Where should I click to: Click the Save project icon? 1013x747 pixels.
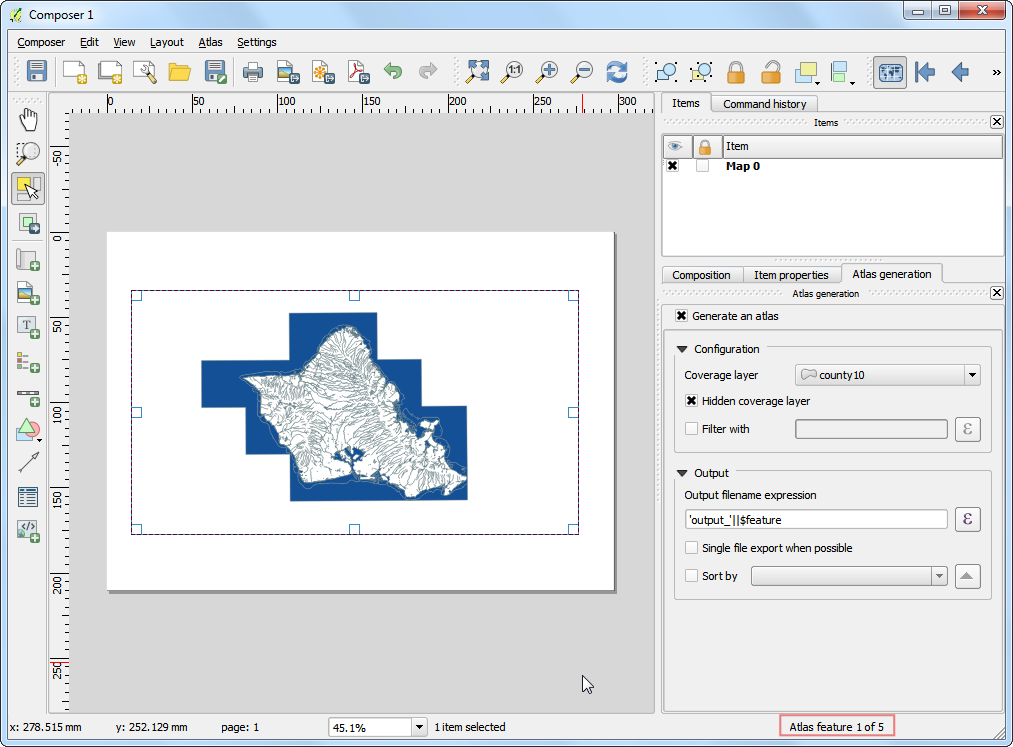37,72
